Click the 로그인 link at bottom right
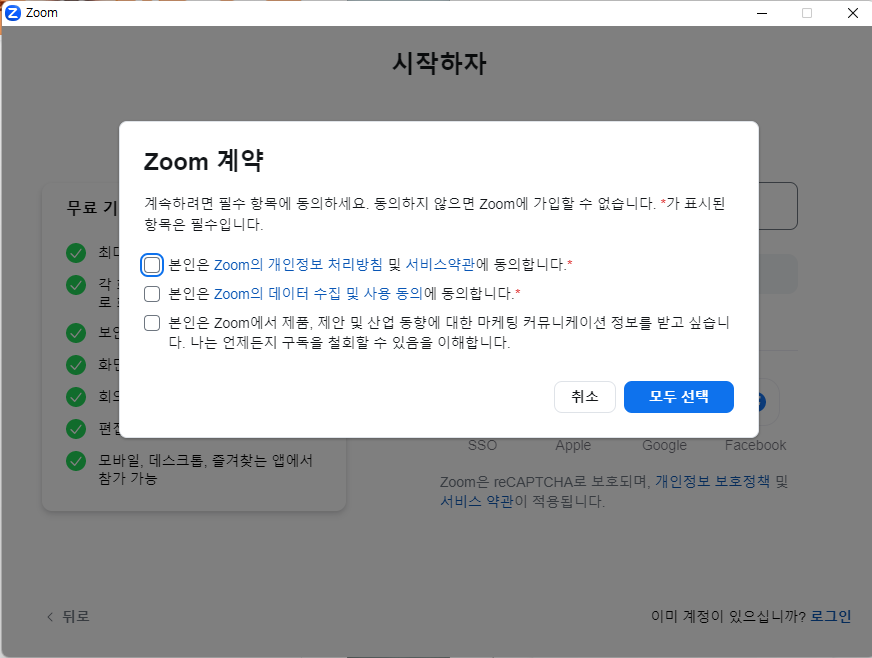 pos(831,616)
